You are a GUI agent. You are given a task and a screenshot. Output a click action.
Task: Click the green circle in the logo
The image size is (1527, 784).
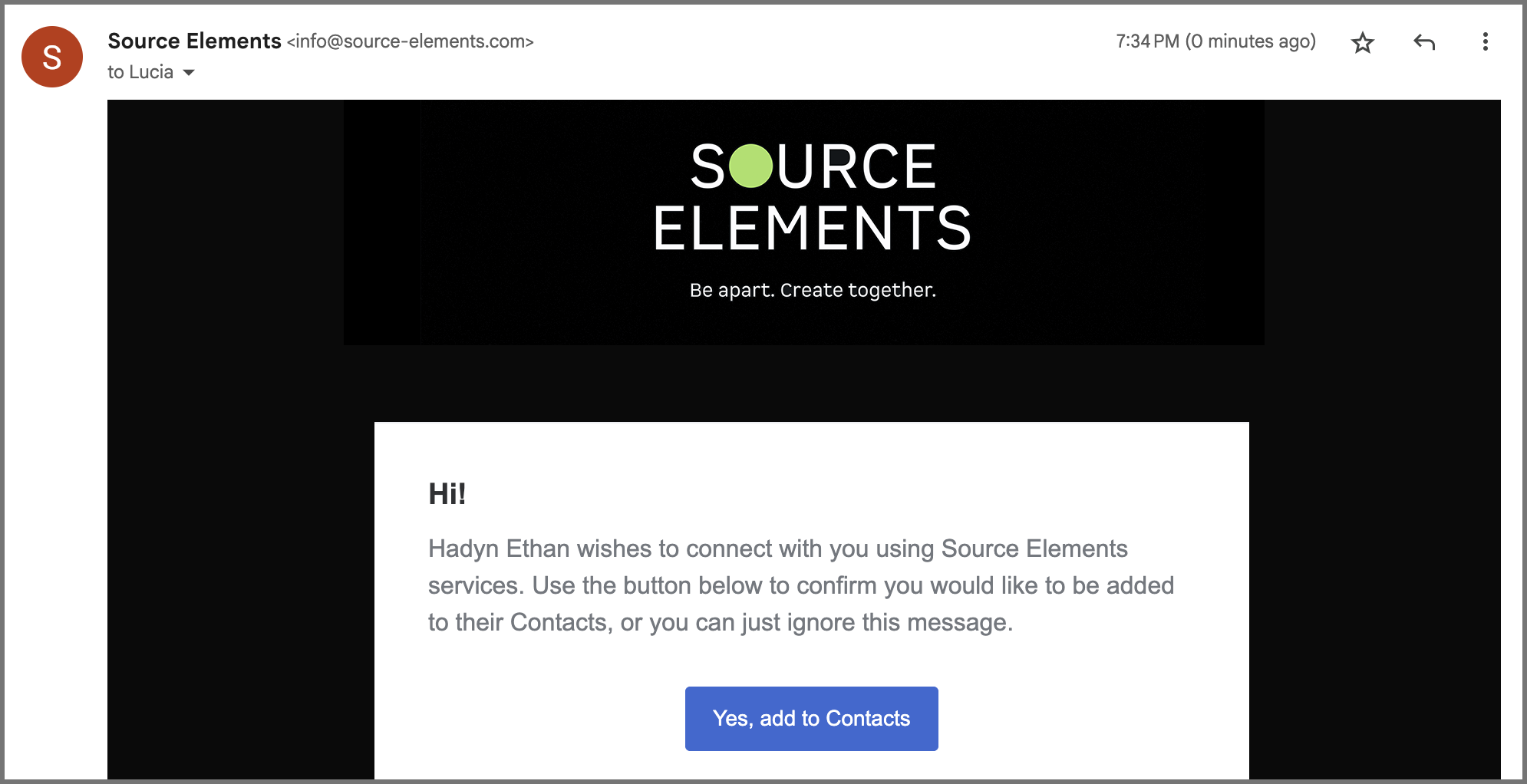click(x=750, y=166)
